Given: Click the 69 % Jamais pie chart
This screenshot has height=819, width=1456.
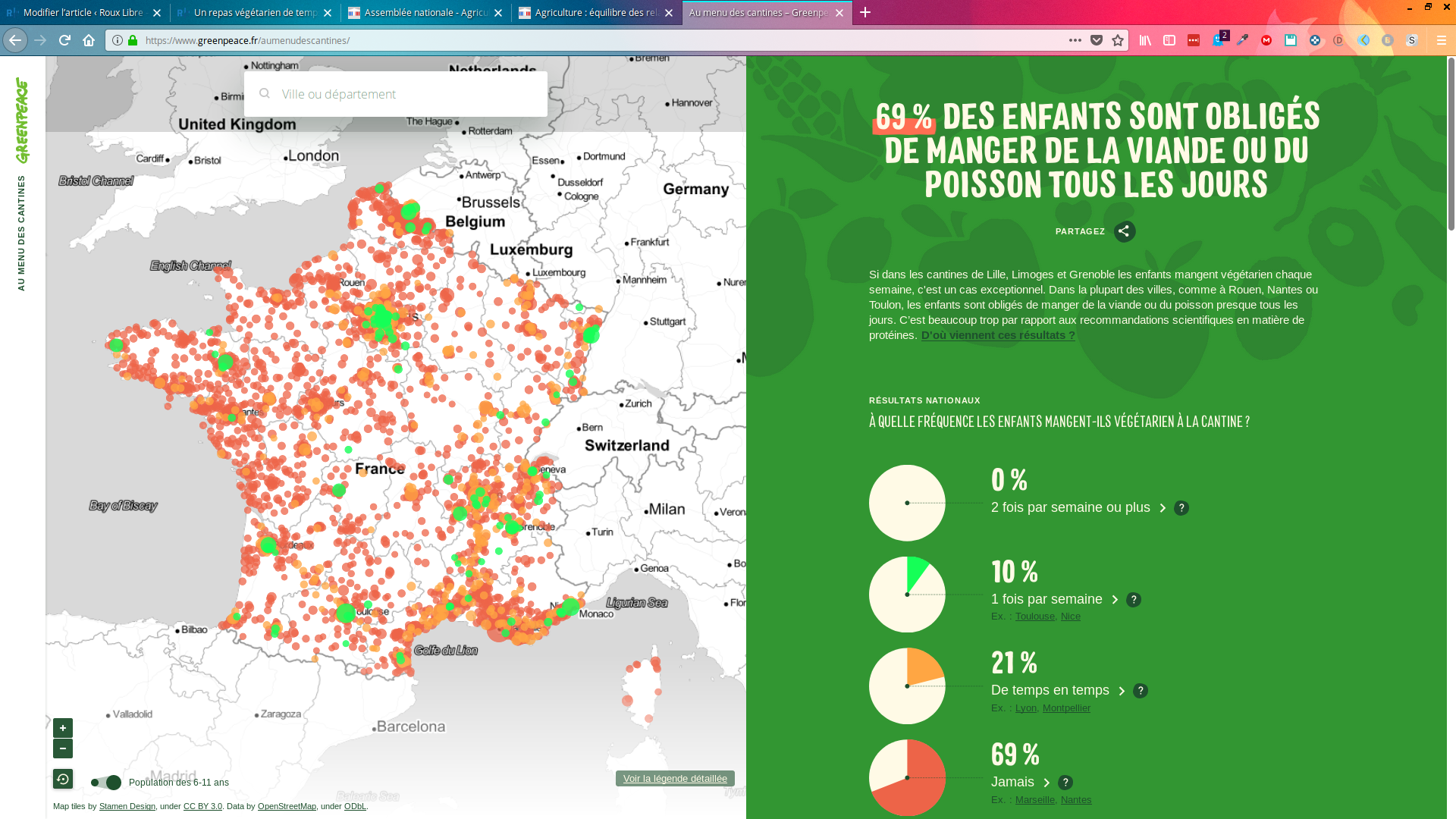Looking at the screenshot, I should (x=907, y=777).
